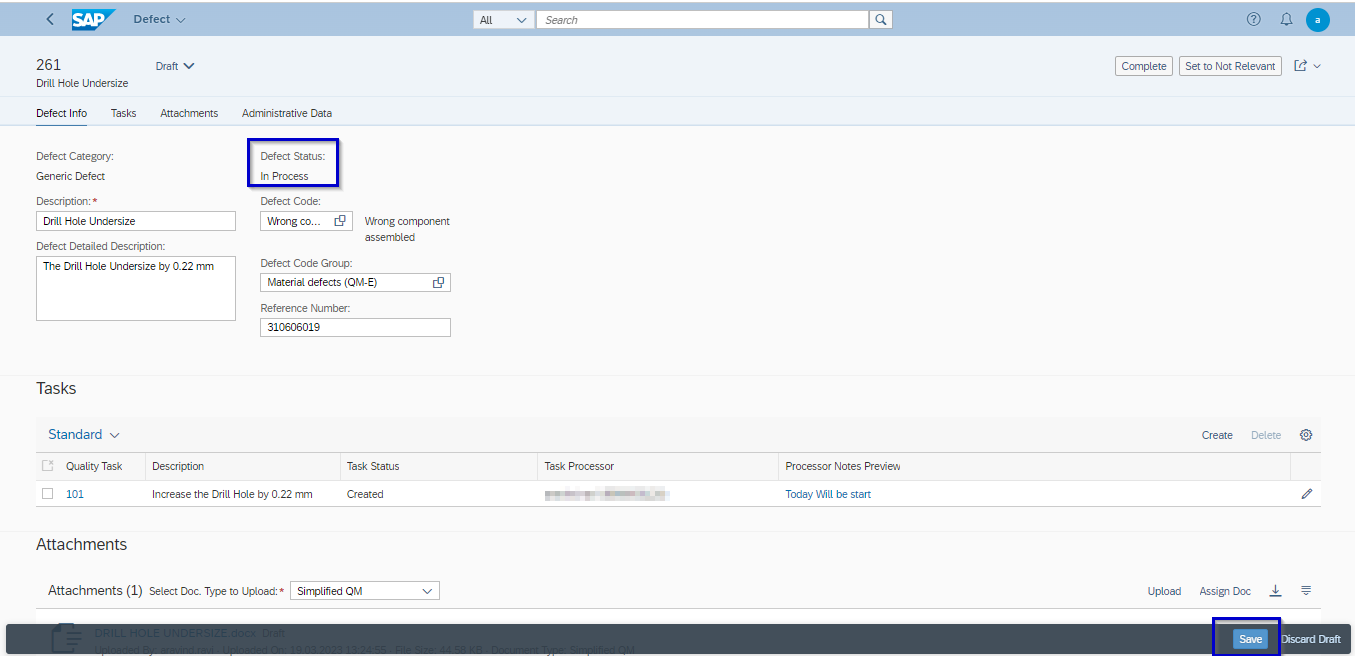
Task: Click the attachments download icon
Action: tap(1275, 591)
